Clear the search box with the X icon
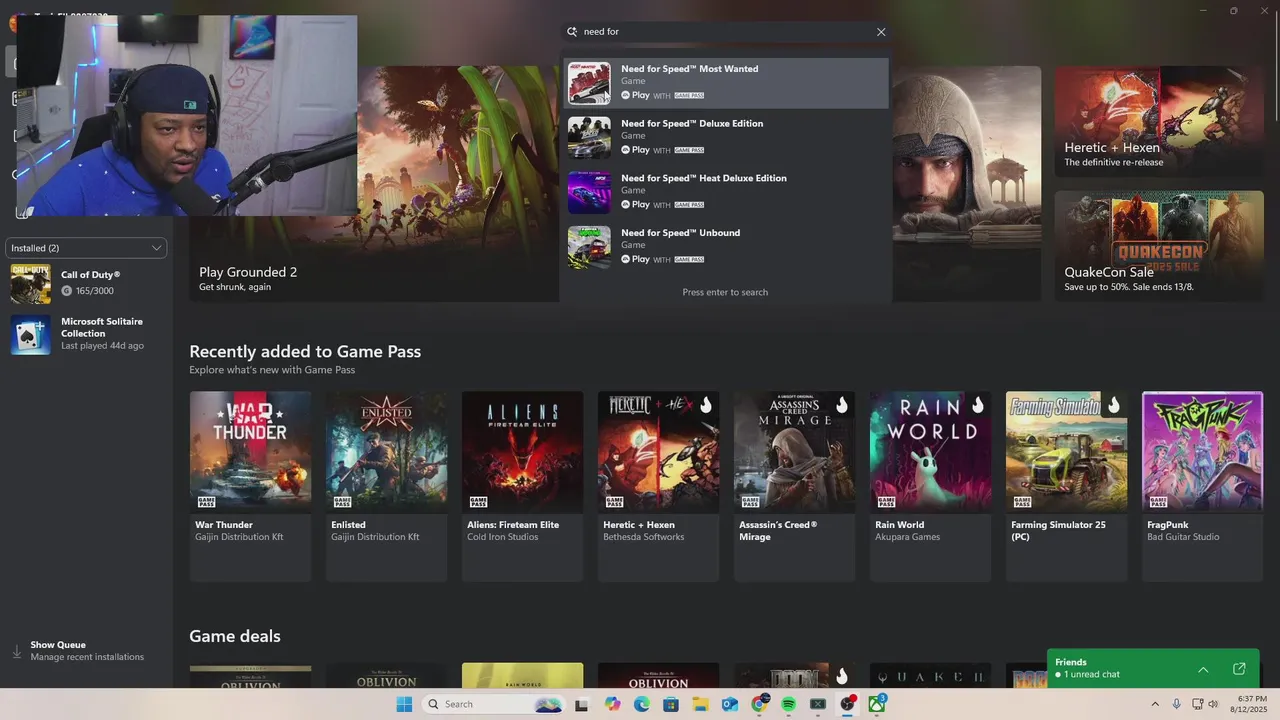1280x720 pixels. click(x=881, y=32)
